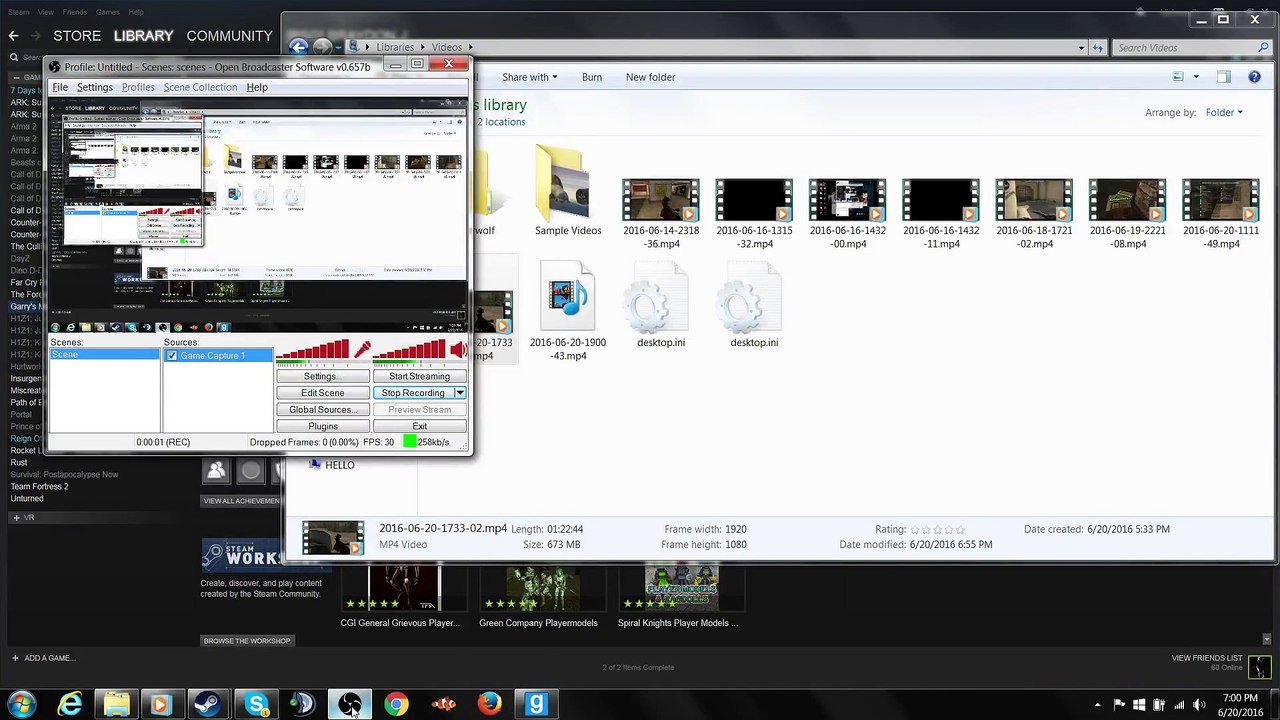Click the Explorer help icon

pyautogui.click(x=1254, y=77)
